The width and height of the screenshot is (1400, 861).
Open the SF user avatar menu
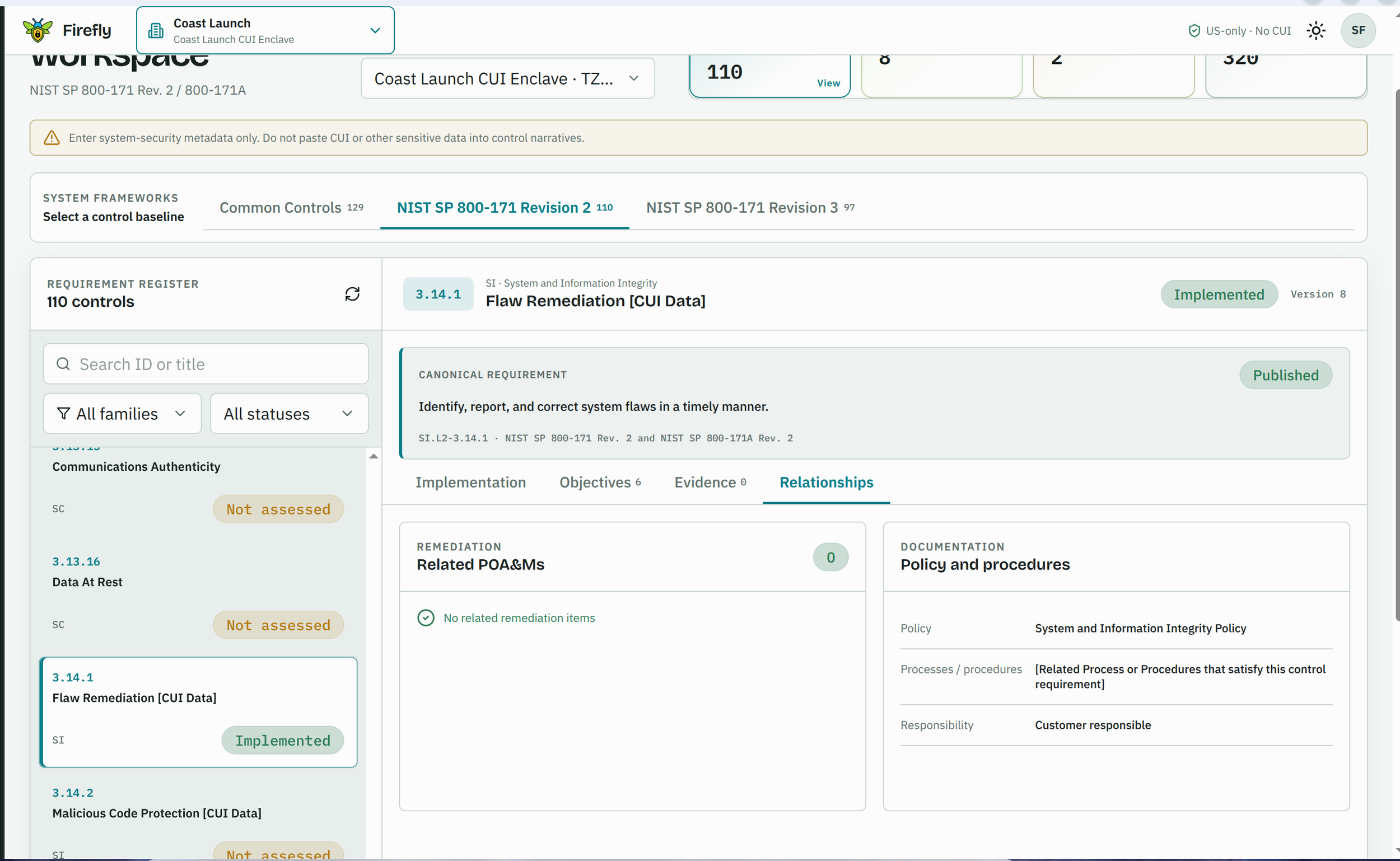[1358, 31]
